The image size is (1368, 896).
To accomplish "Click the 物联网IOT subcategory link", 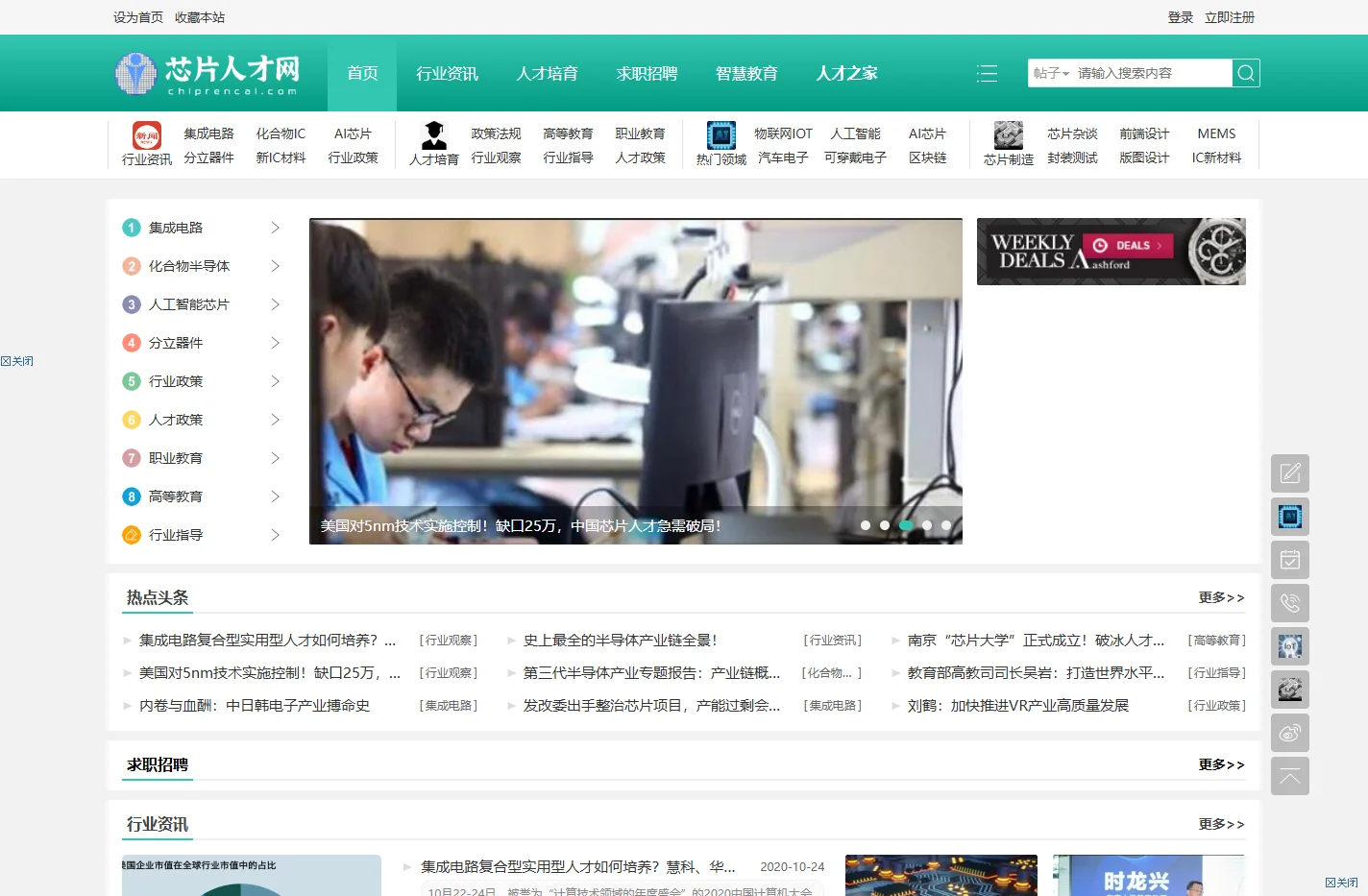I will (x=783, y=133).
